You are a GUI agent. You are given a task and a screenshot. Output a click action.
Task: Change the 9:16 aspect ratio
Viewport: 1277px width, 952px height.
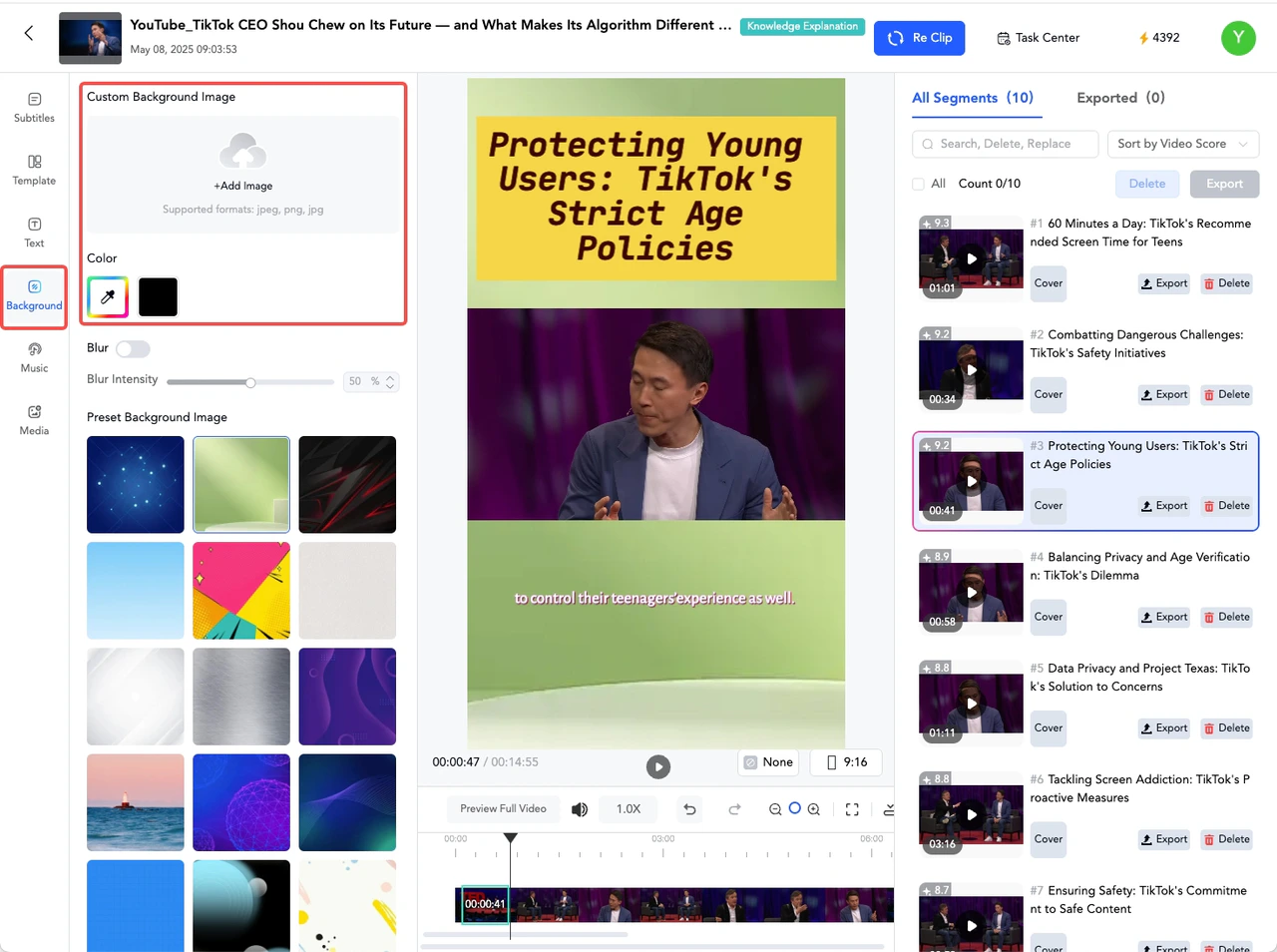pos(846,762)
